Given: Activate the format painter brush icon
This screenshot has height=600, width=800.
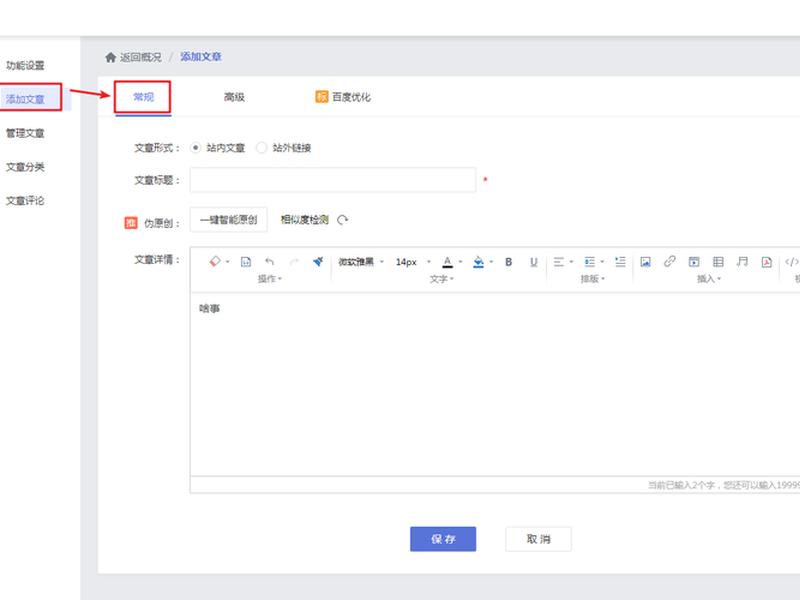Looking at the screenshot, I should [x=318, y=262].
